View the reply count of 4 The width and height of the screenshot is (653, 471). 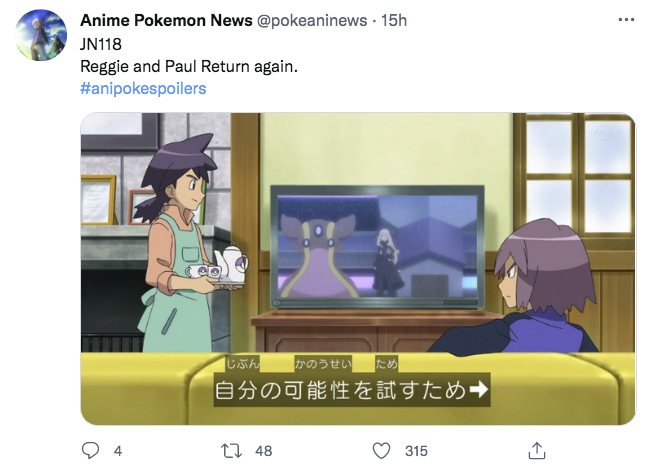tap(118, 451)
